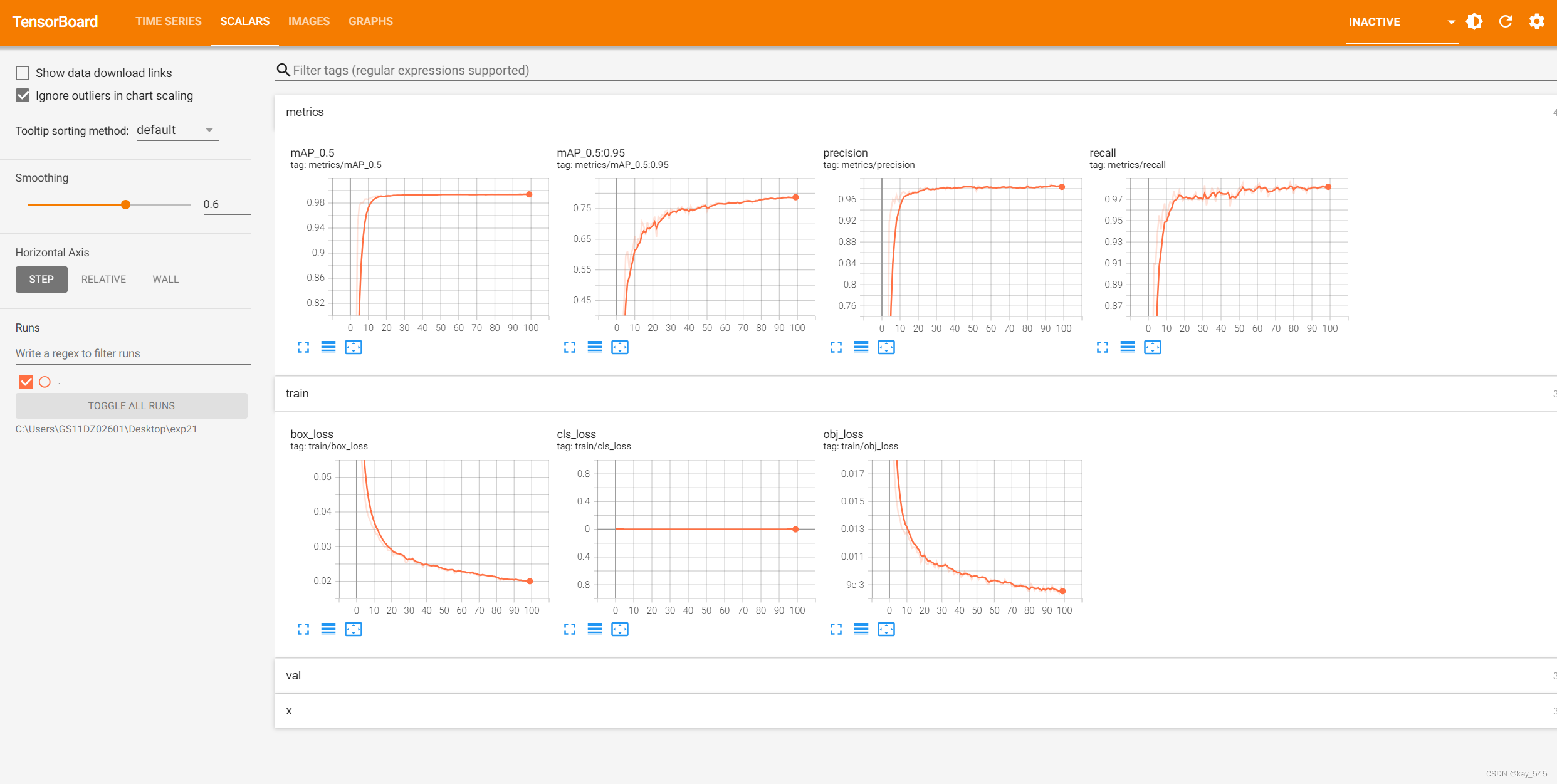The width and height of the screenshot is (1557, 784).
Task: Open the Tooltip sorting method dropdown
Action: [177, 130]
